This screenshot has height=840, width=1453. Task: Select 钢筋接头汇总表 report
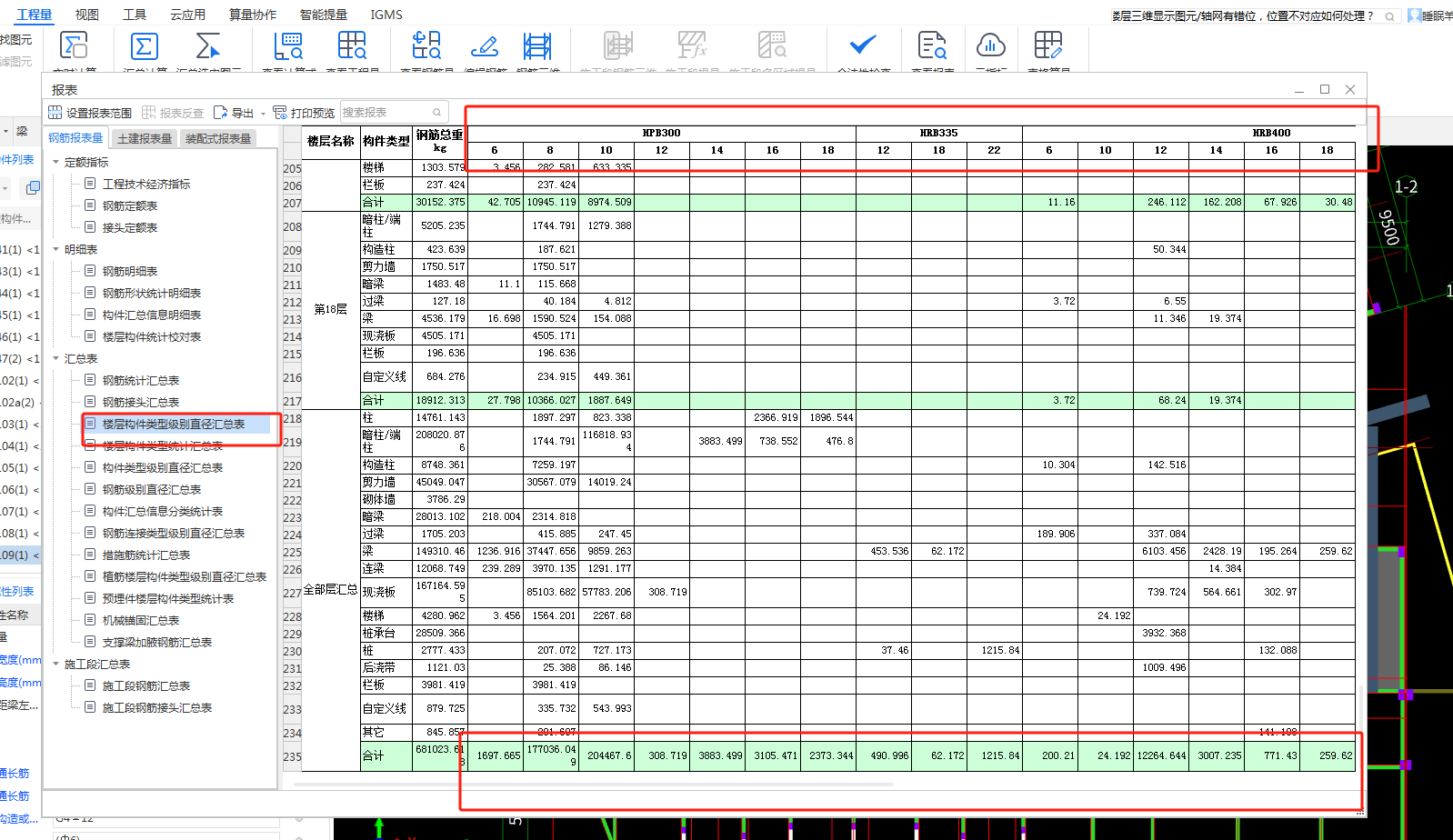point(141,402)
